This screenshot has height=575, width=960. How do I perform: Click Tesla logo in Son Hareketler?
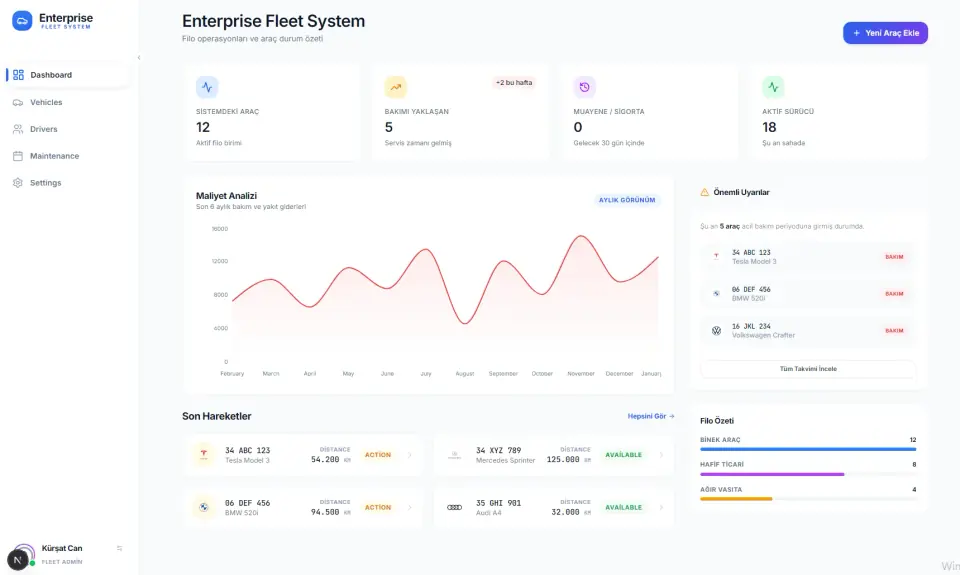click(x=204, y=455)
